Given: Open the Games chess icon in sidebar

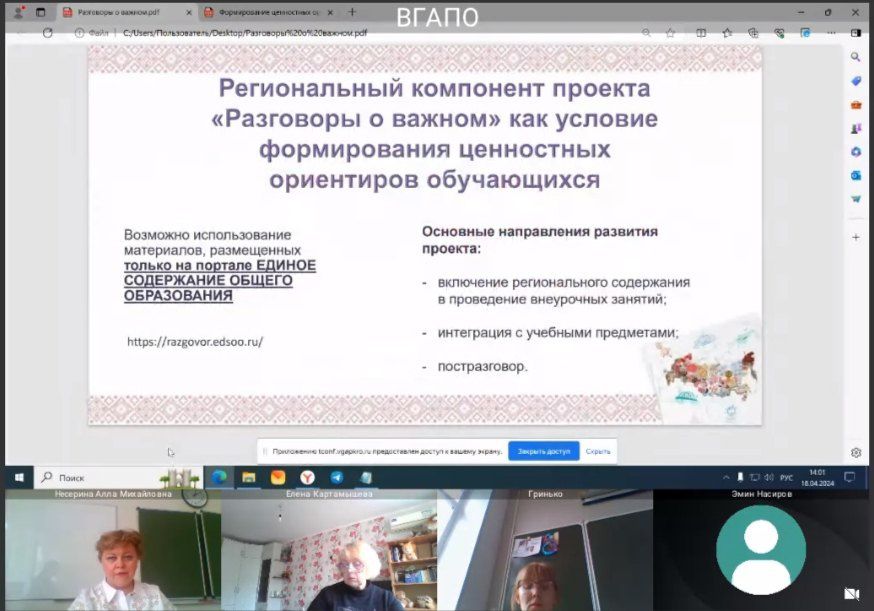Looking at the screenshot, I should 856,128.
